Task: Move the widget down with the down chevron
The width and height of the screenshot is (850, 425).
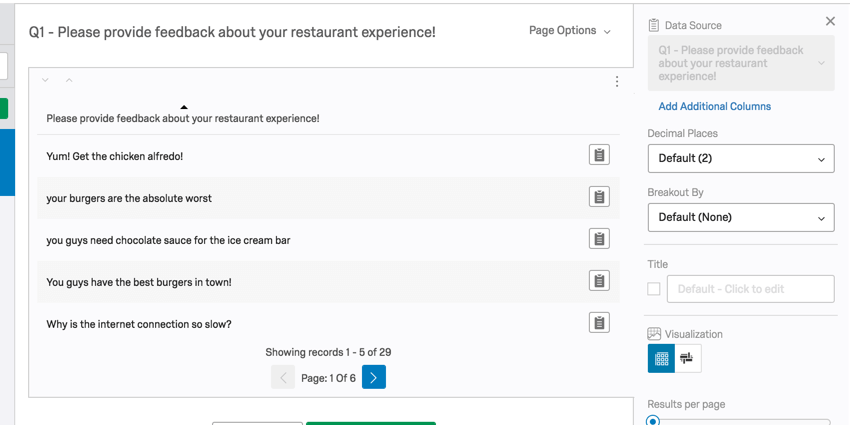Action: pyautogui.click(x=45, y=80)
